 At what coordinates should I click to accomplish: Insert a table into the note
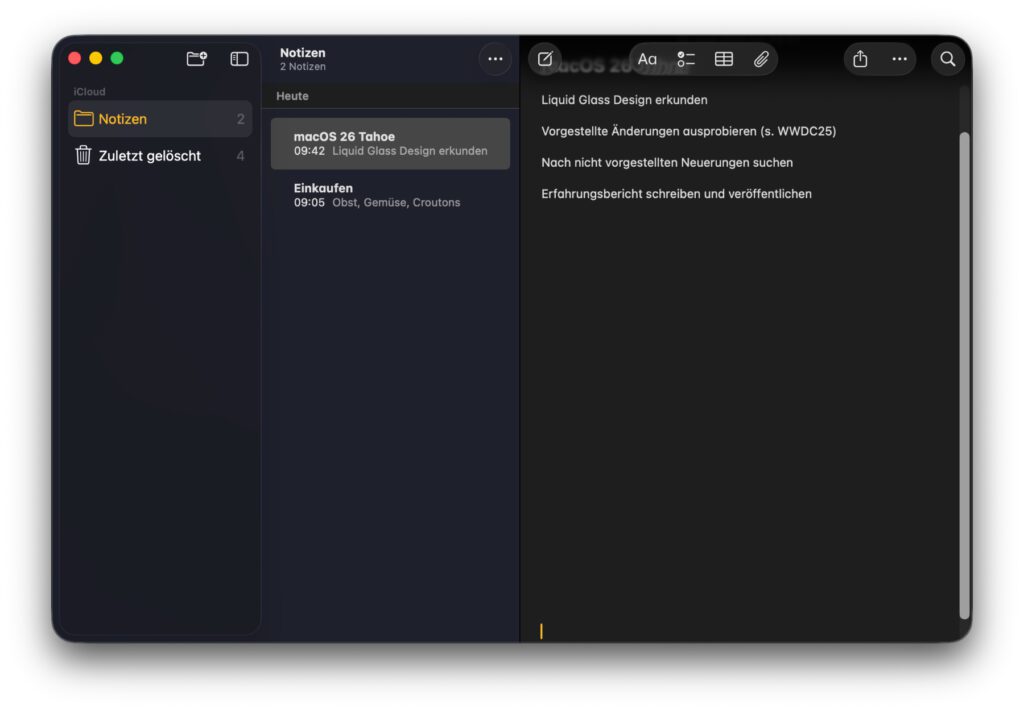(x=724, y=59)
